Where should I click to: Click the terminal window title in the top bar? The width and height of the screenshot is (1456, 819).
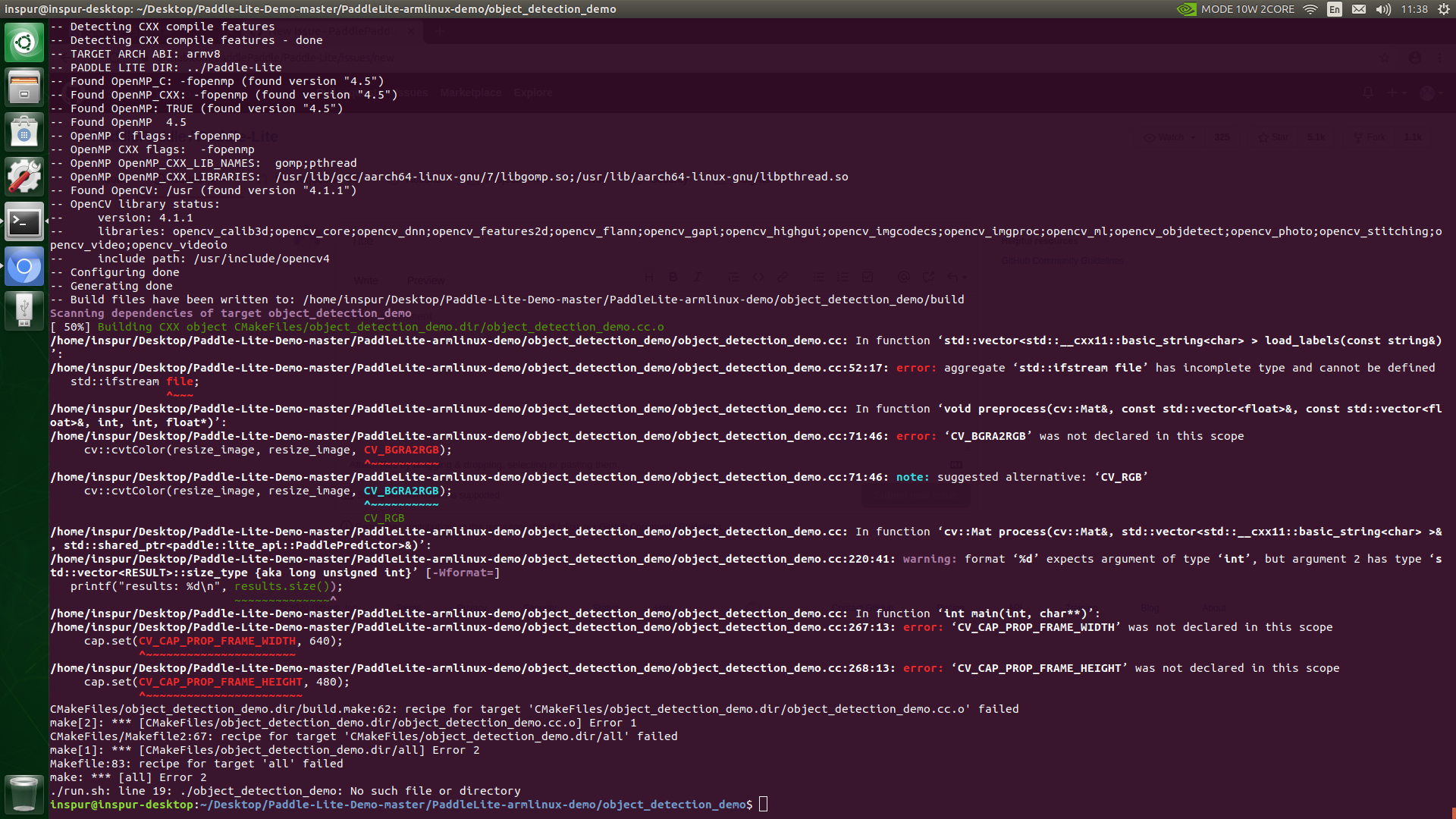point(310,9)
